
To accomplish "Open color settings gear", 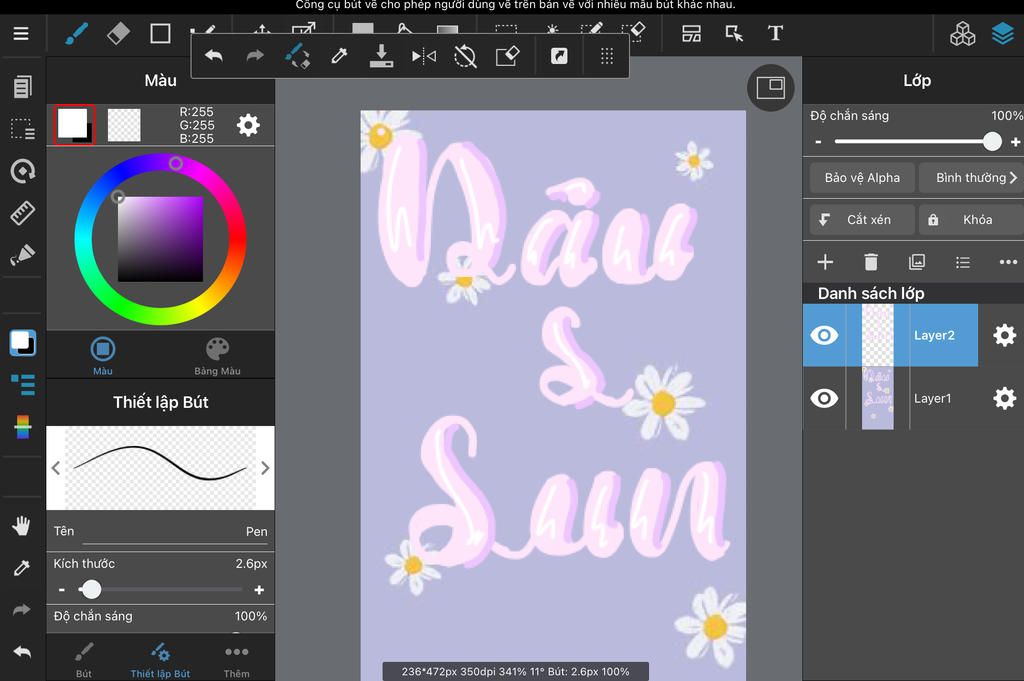I will pos(248,125).
